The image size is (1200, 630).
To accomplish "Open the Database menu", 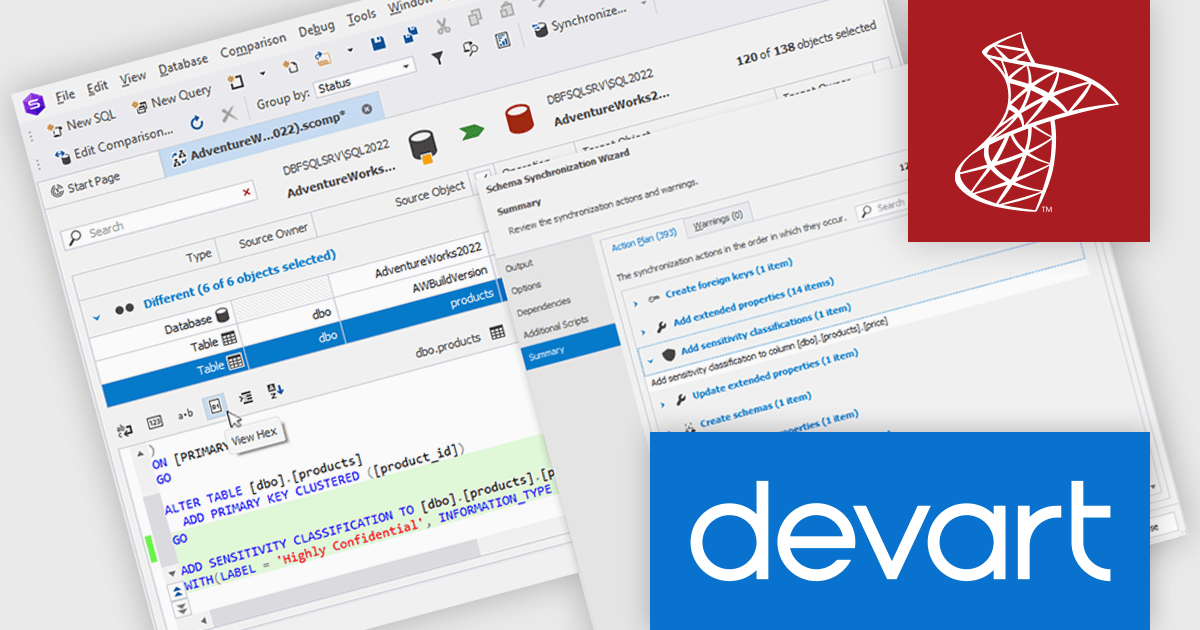I will (x=183, y=65).
